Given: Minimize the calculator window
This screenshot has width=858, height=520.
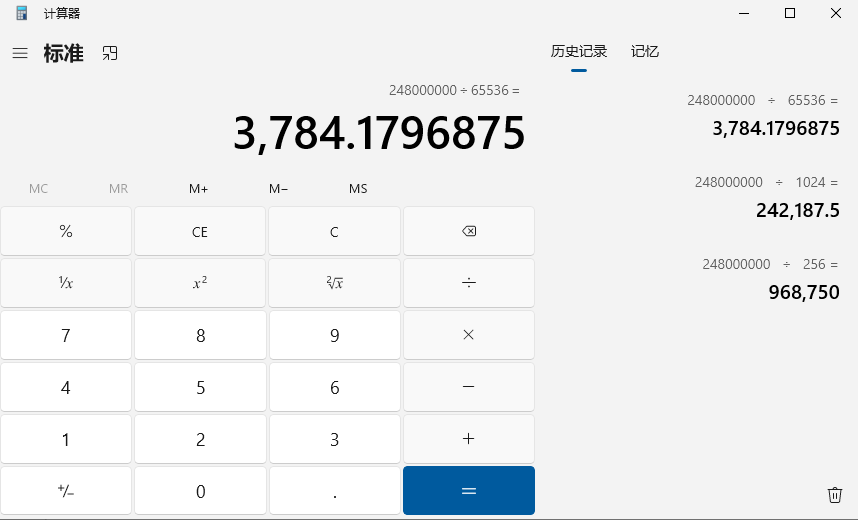Looking at the screenshot, I should (744, 13).
